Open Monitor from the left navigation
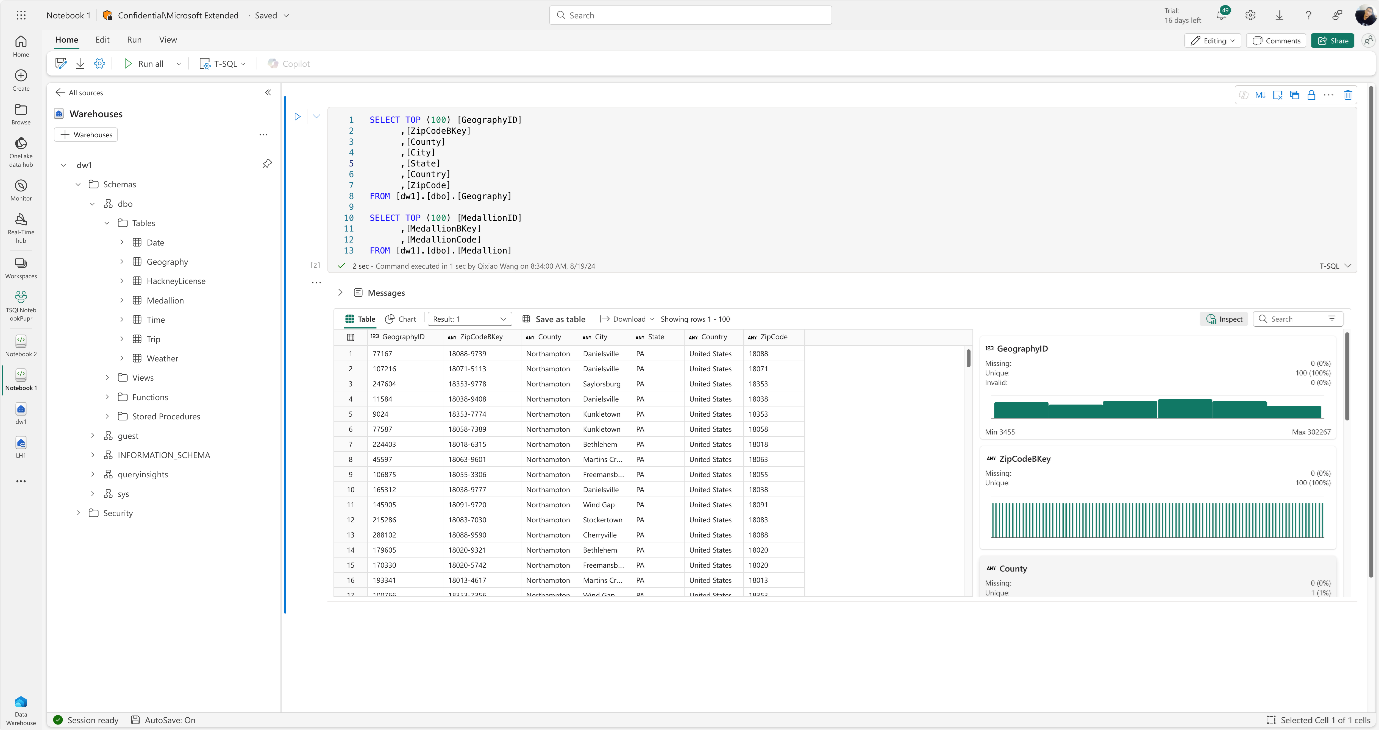The height and width of the screenshot is (730, 1379). [x=21, y=190]
